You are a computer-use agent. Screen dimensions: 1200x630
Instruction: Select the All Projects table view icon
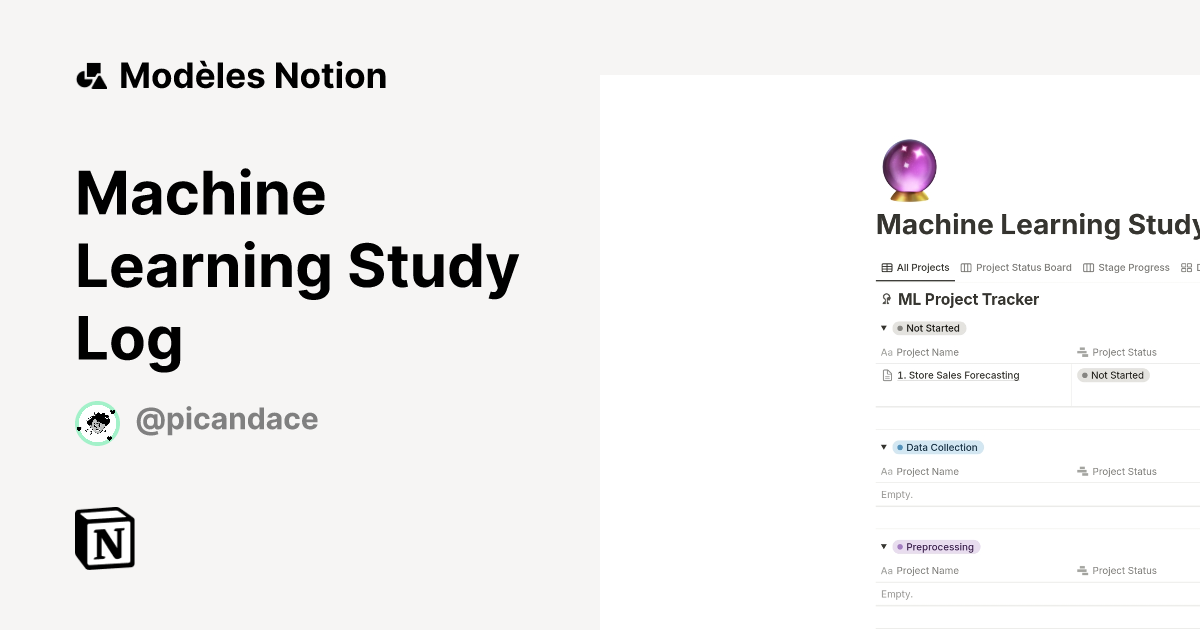886,267
